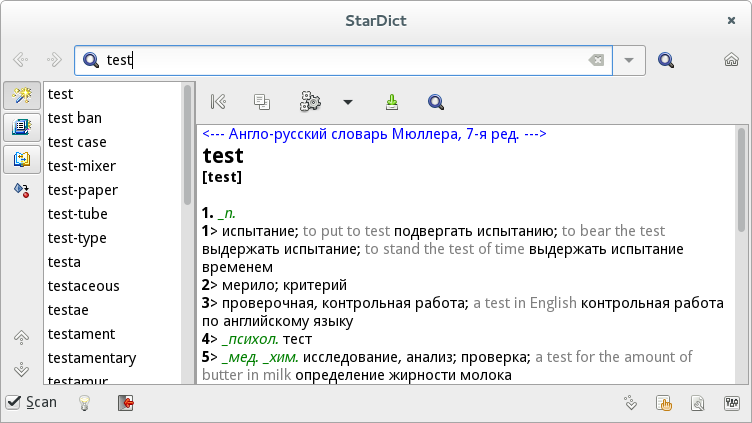Click the search-in-article magnifier icon
Image resolution: width=752 pixels, height=423 pixels.
click(435, 101)
